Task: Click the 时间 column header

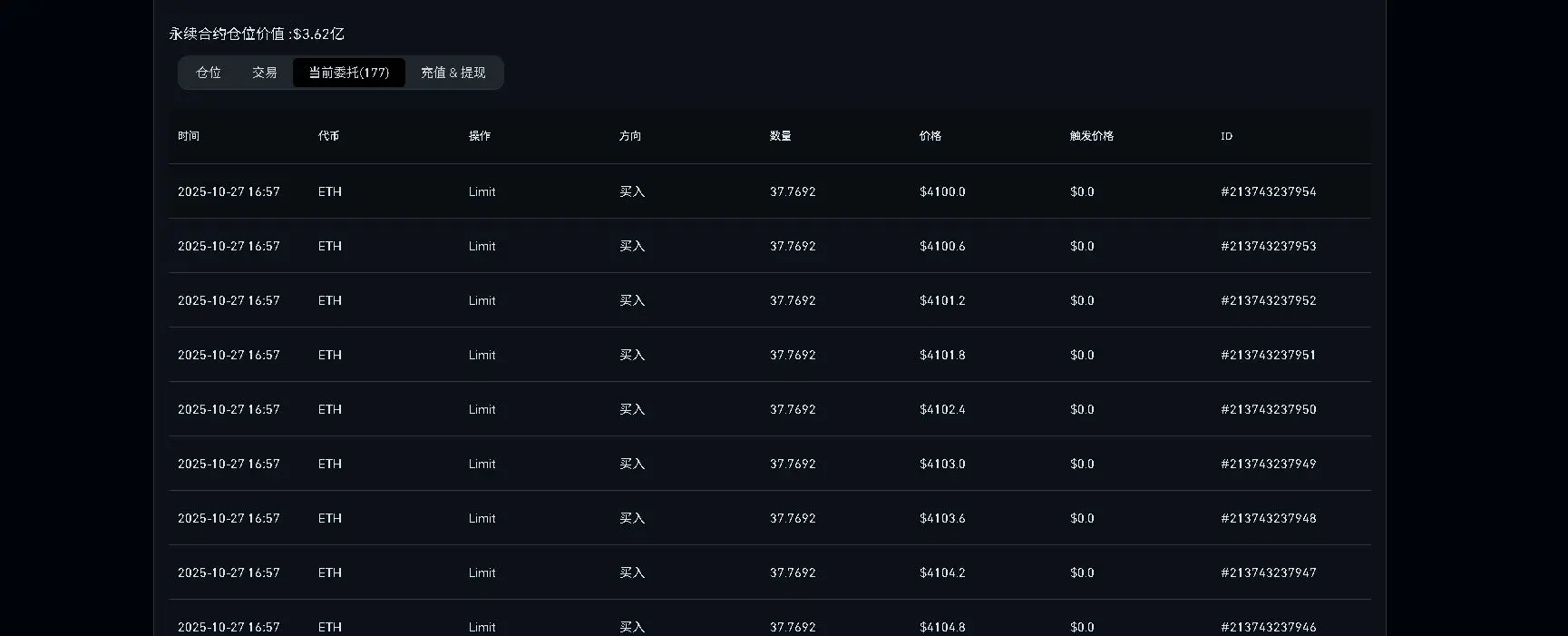Action: (189, 136)
